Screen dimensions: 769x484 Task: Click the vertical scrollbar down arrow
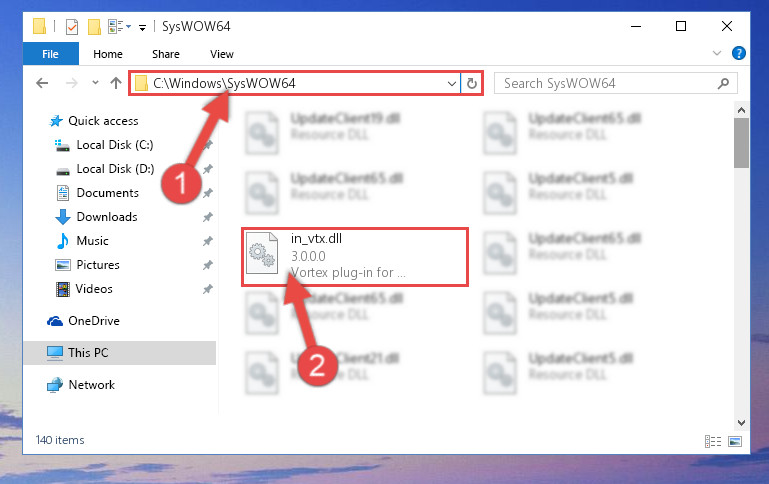741,423
